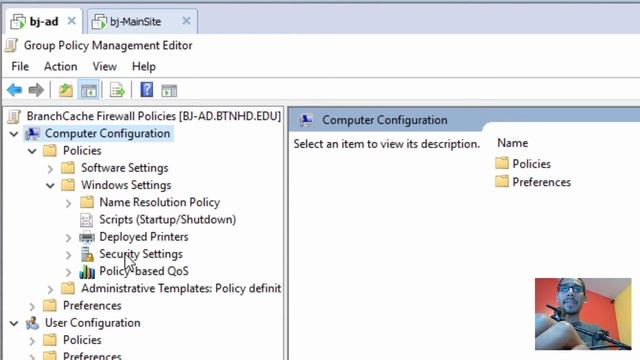The height and width of the screenshot is (360, 640).
Task: Click the Security Settings lock icon
Action: 87,254
